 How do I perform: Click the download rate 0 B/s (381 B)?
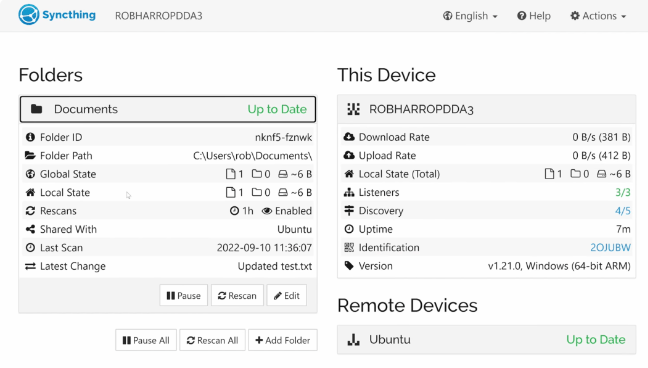tap(601, 137)
